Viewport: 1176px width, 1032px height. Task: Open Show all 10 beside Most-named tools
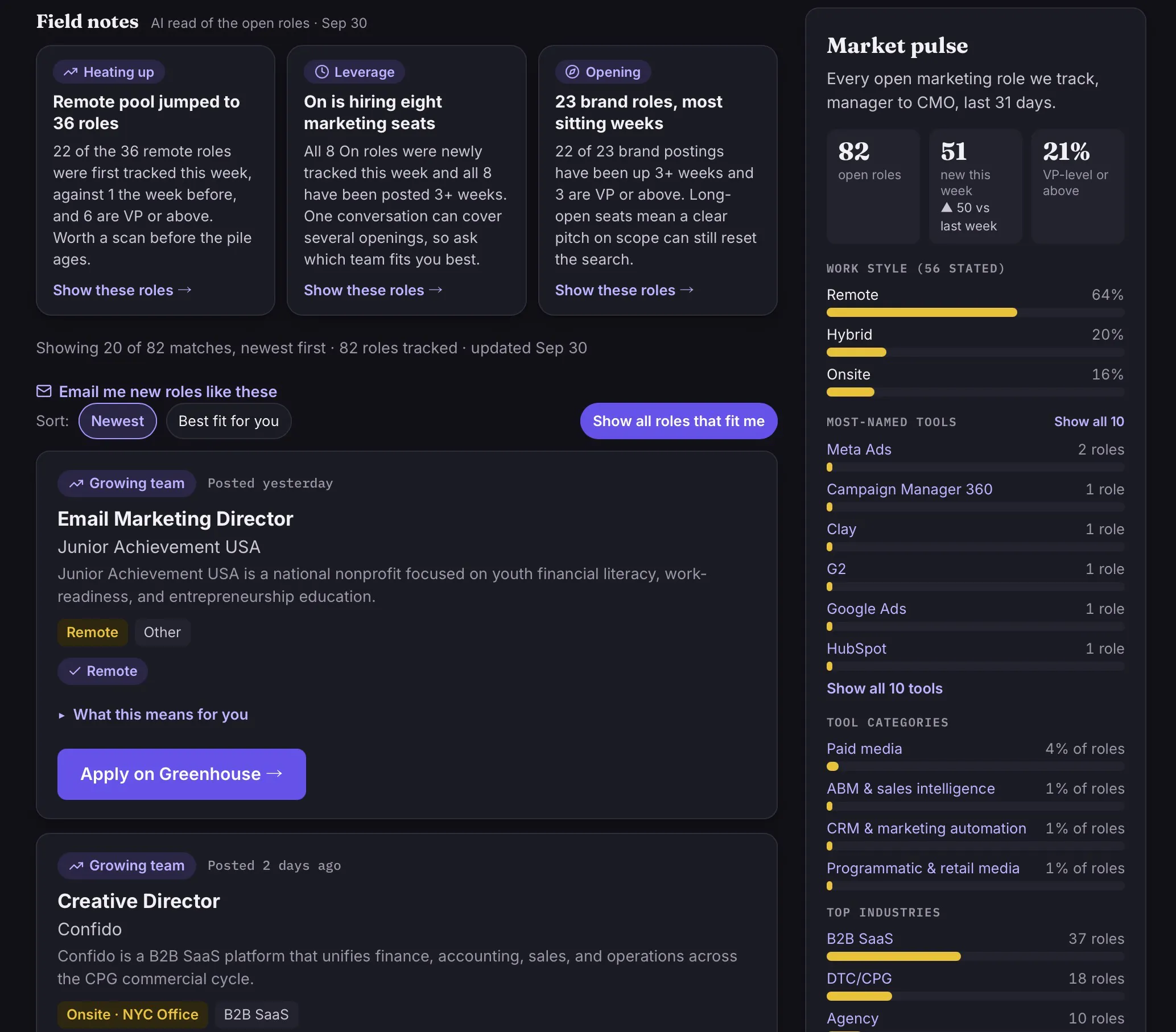(x=1088, y=422)
